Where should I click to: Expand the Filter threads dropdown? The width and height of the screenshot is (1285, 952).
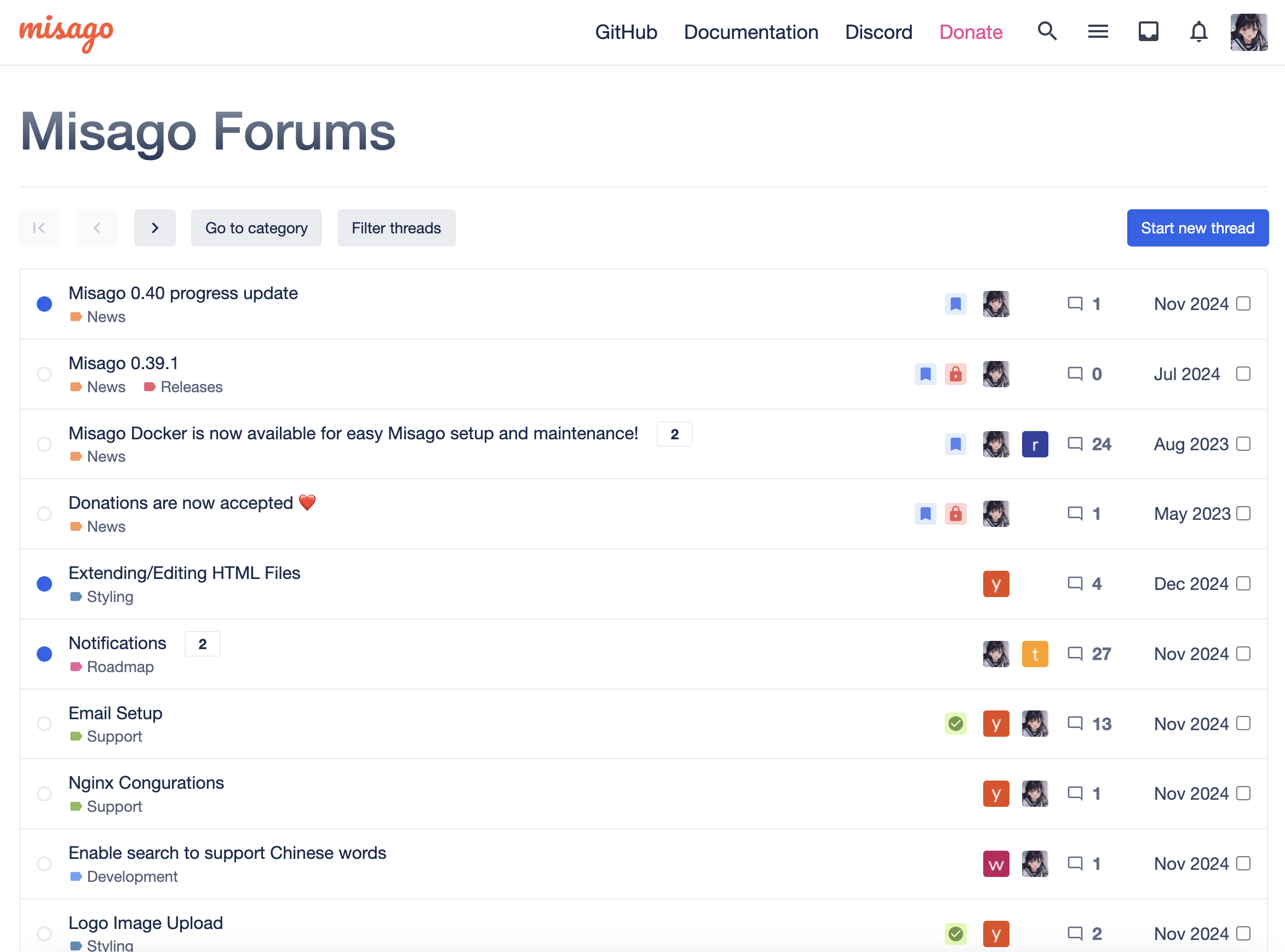[x=396, y=228]
